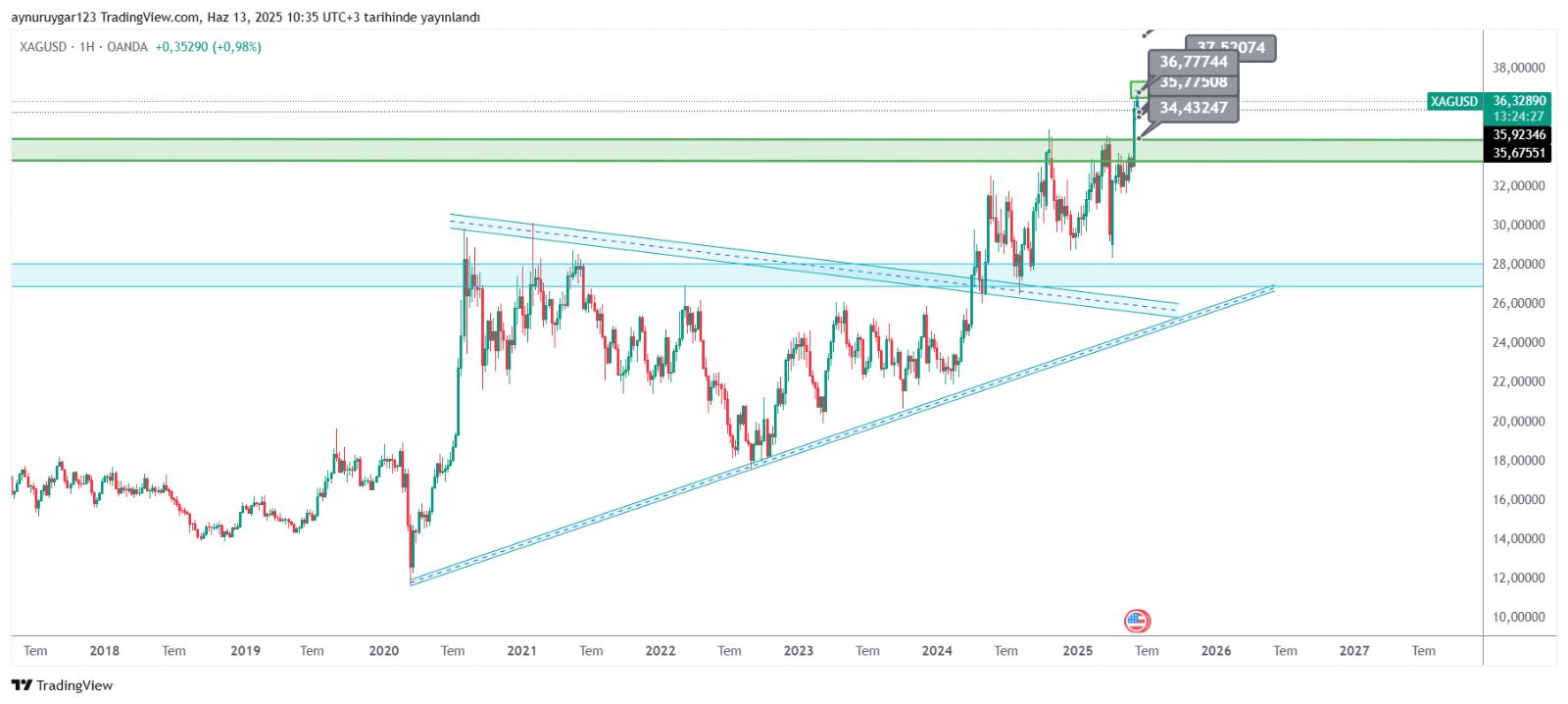Click the small green box above latest candle
Viewport: 1568px width, 704px height.
tap(1137, 89)
